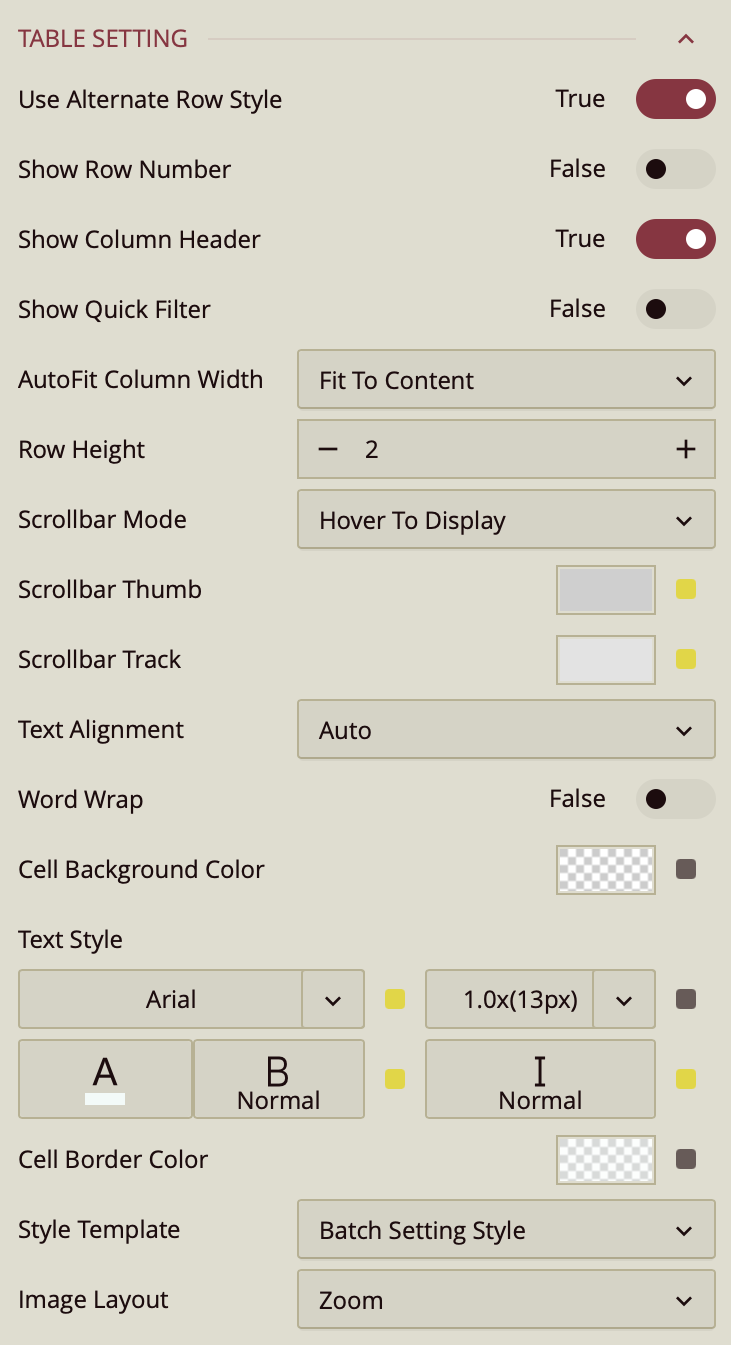Screen dimensions: 731x1345
Task: Click gray indicator beside Cell Border Color
Action: [x=685, y=1159]
